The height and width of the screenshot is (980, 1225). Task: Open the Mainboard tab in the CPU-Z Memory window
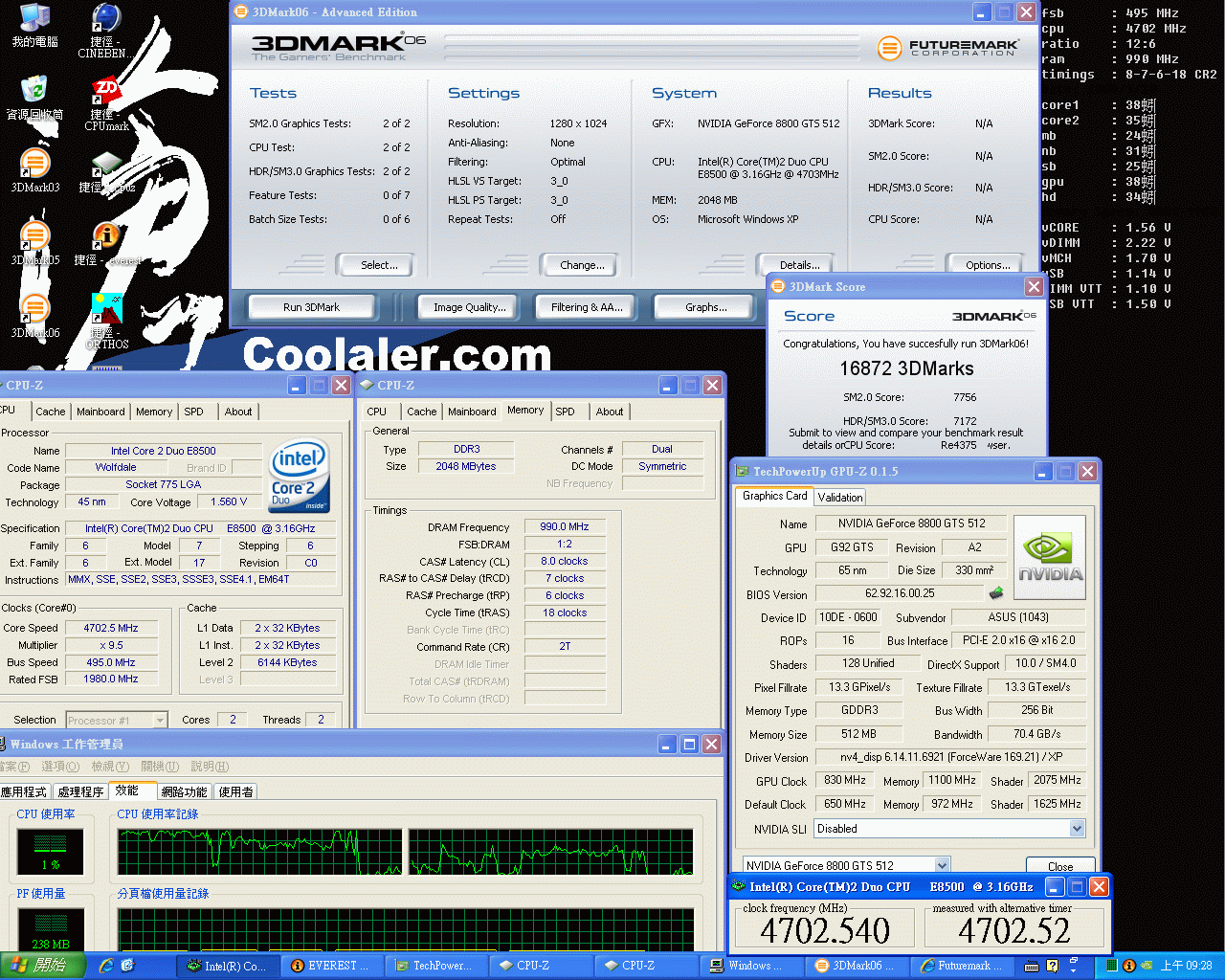tap(472, 412)
